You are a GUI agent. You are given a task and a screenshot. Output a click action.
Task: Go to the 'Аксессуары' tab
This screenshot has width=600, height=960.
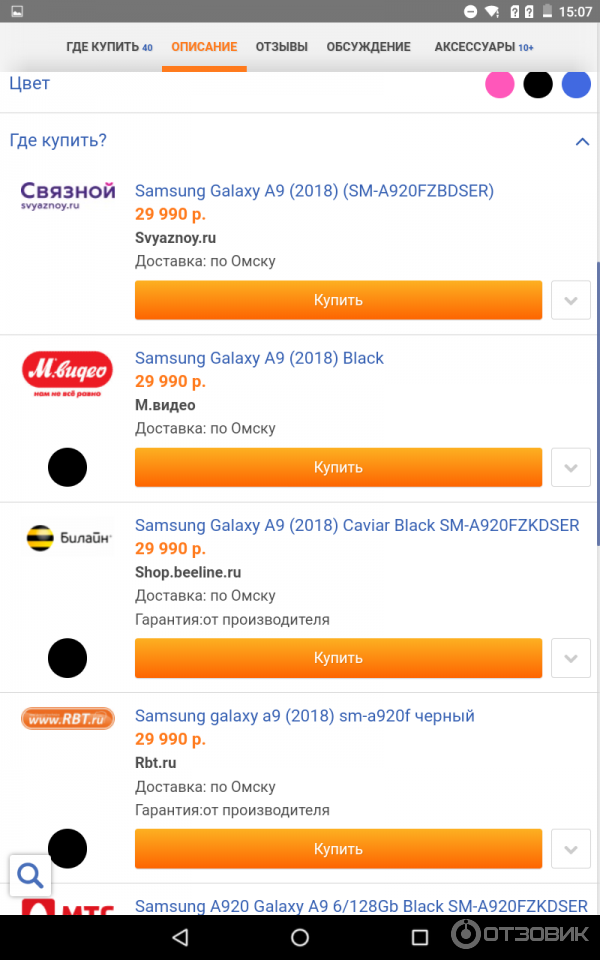483,47
